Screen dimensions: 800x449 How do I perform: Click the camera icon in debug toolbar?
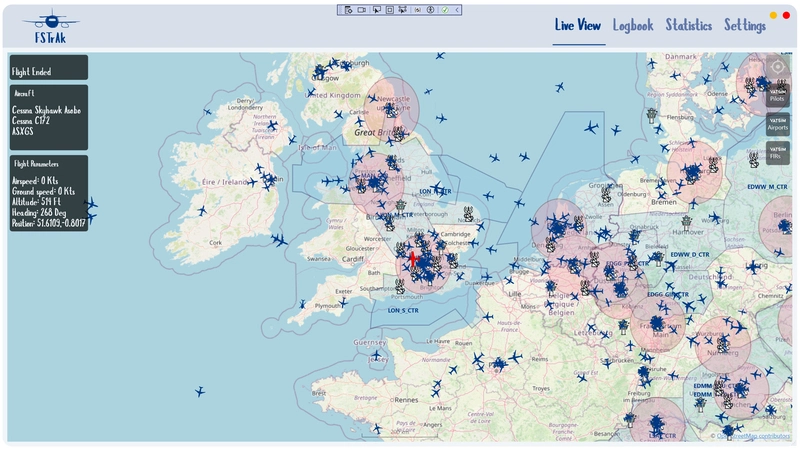(x=361, y=10)
